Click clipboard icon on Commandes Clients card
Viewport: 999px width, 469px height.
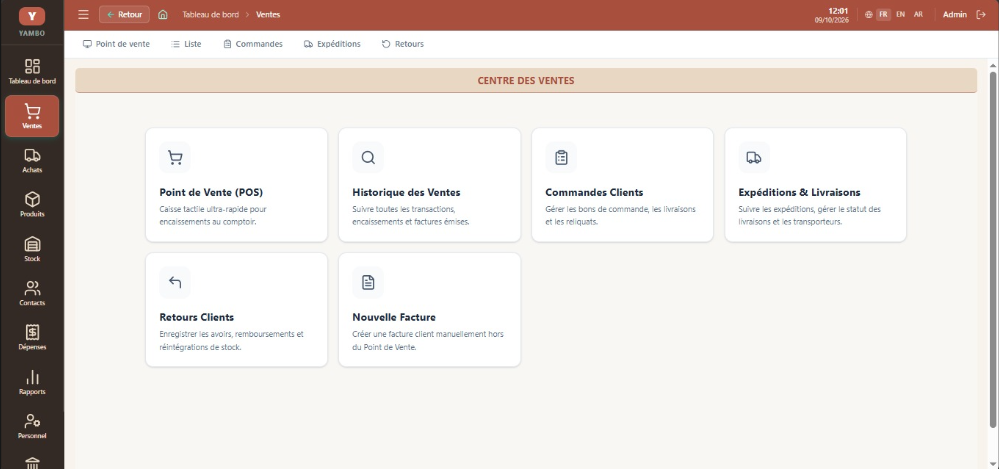click(x=561, y=157)
